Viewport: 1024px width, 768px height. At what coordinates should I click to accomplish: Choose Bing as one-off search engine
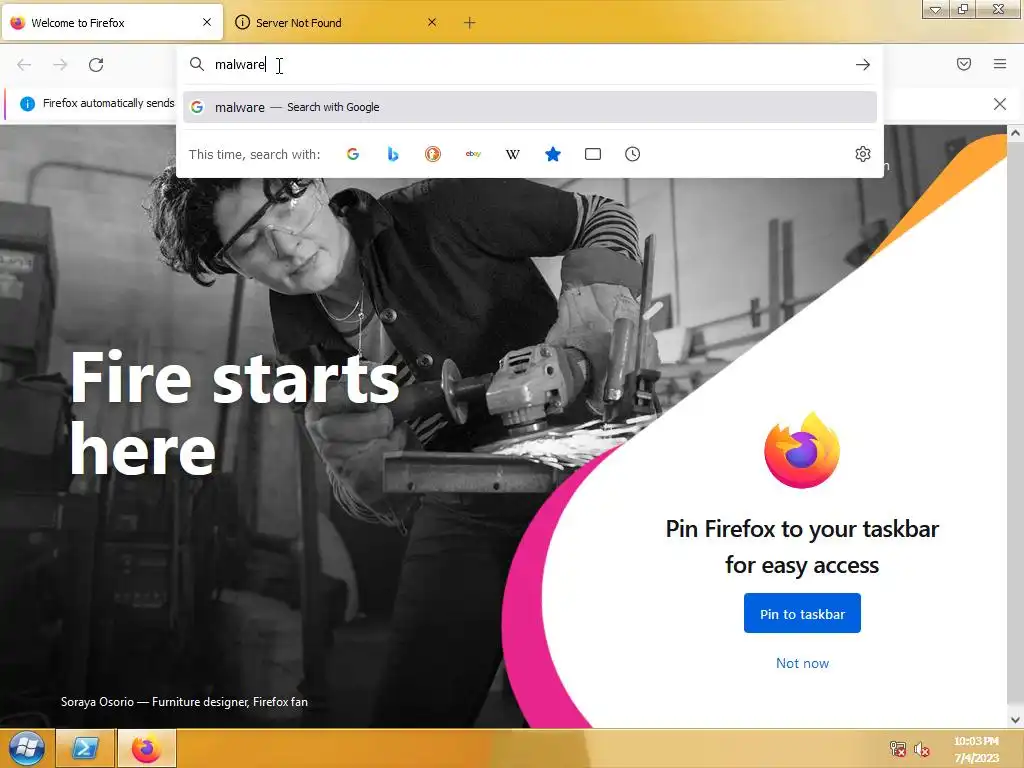click(392, 154)
